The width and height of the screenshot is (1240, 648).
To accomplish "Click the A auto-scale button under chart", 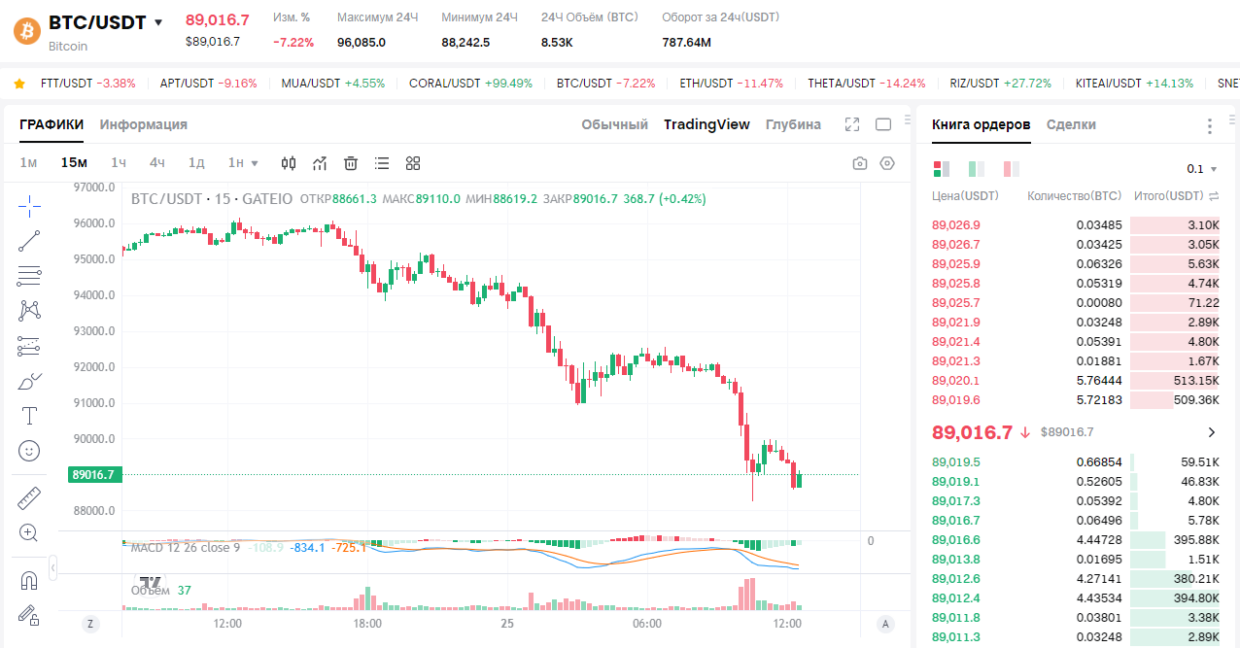I will tap(885, 623).
